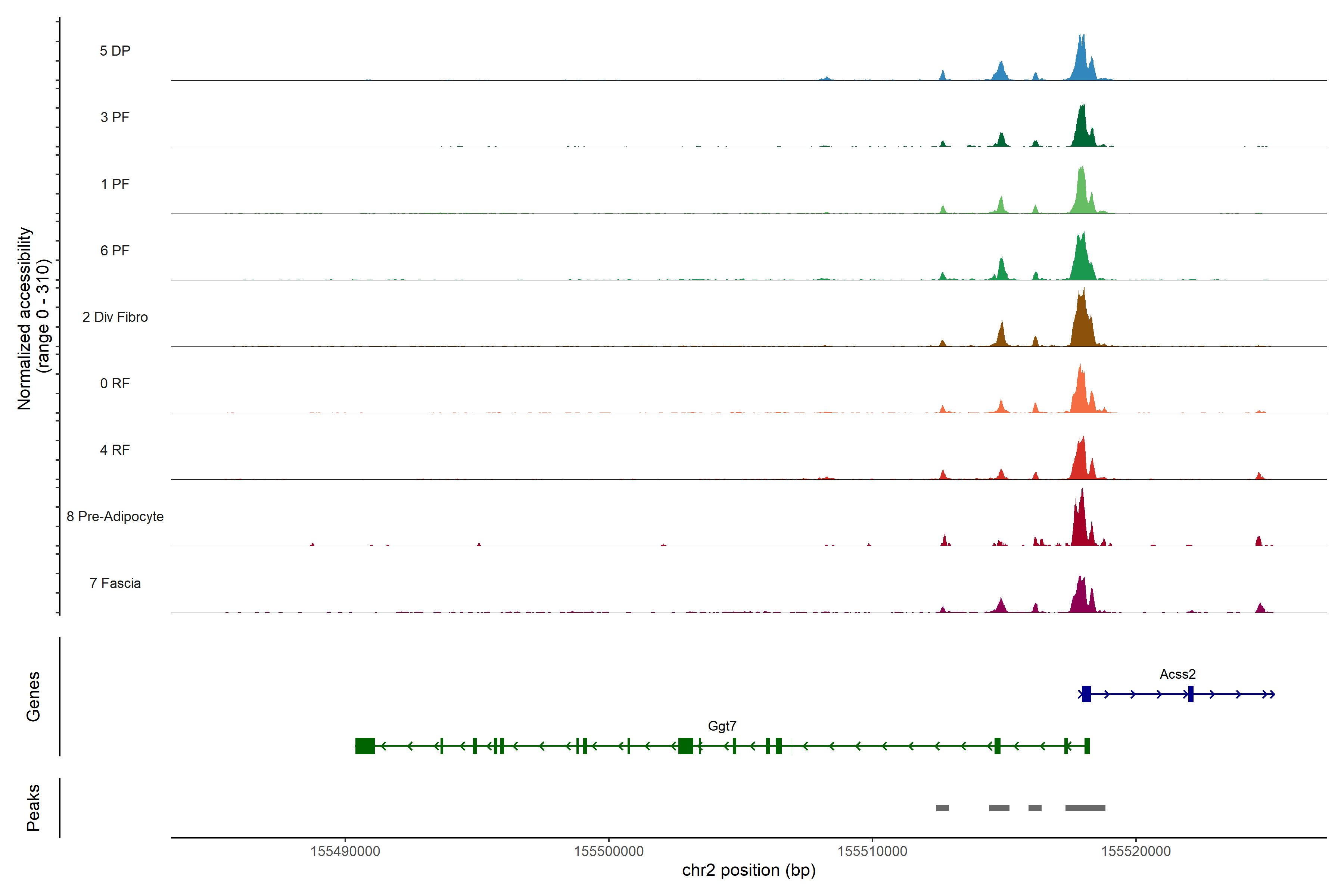Click the Genes panel label
Image resolution: width=1344 pixels, height=896 pixels.
(x=33, y=697)
